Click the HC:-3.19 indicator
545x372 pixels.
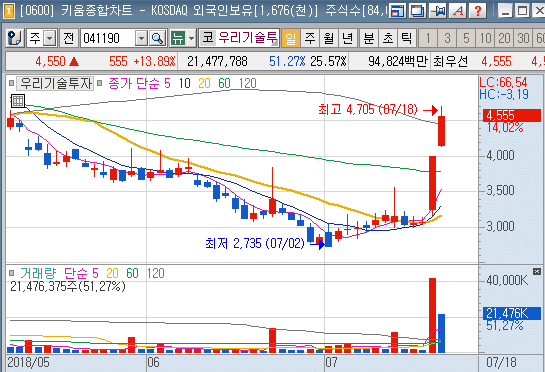point(504,94)
